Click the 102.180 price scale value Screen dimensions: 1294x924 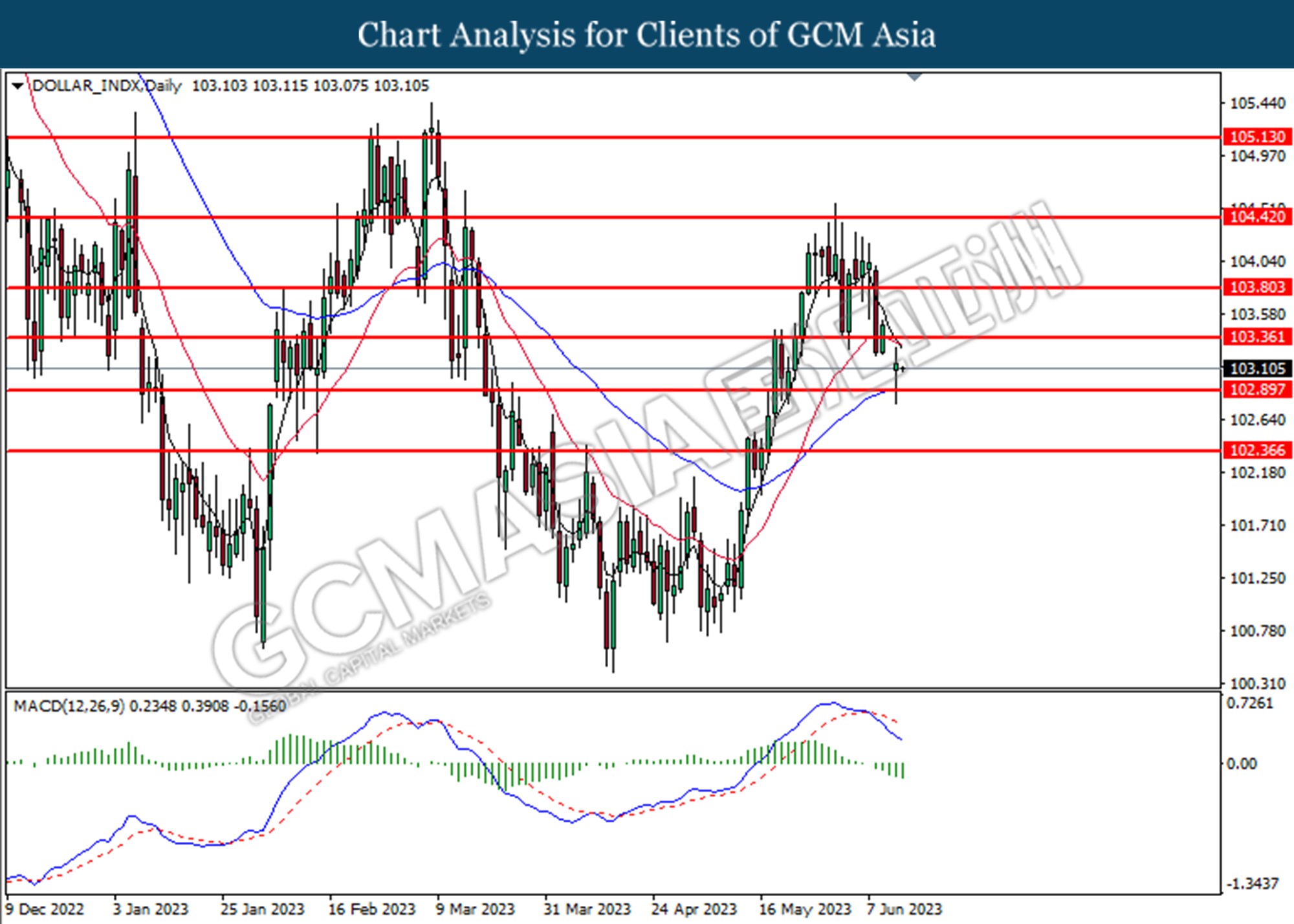1257,473
